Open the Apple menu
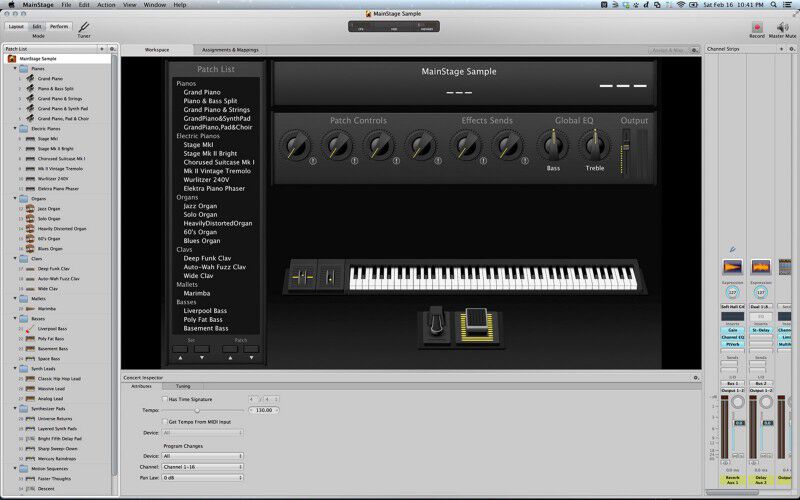 click(11, 5)
